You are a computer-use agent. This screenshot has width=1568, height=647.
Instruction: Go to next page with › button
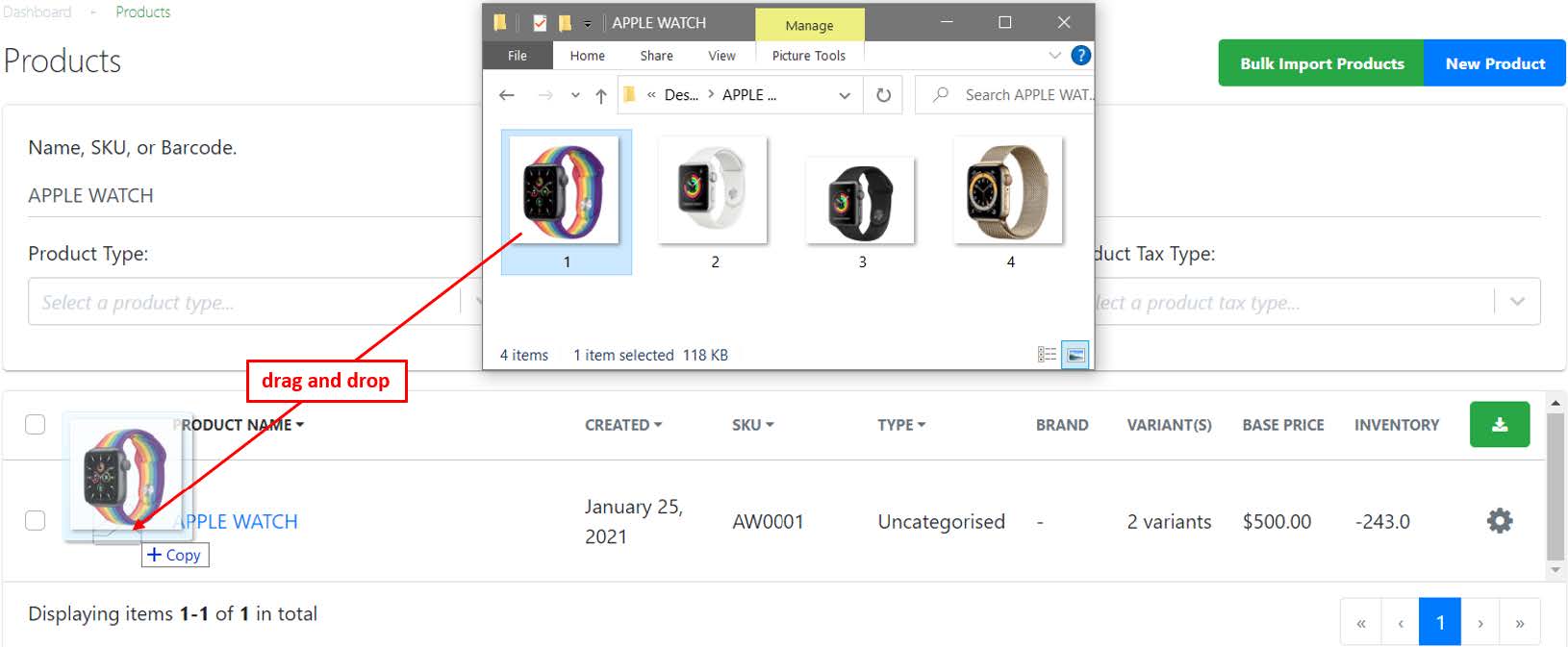(1480, 623)
